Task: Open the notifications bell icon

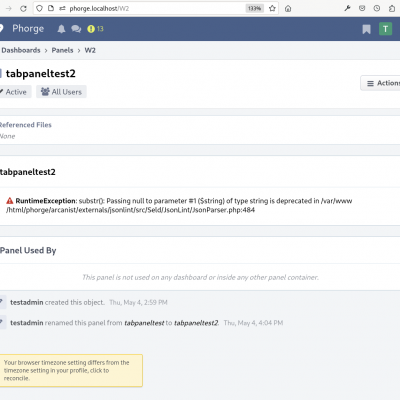Action: pyautogui.click(x=61, y=29)
